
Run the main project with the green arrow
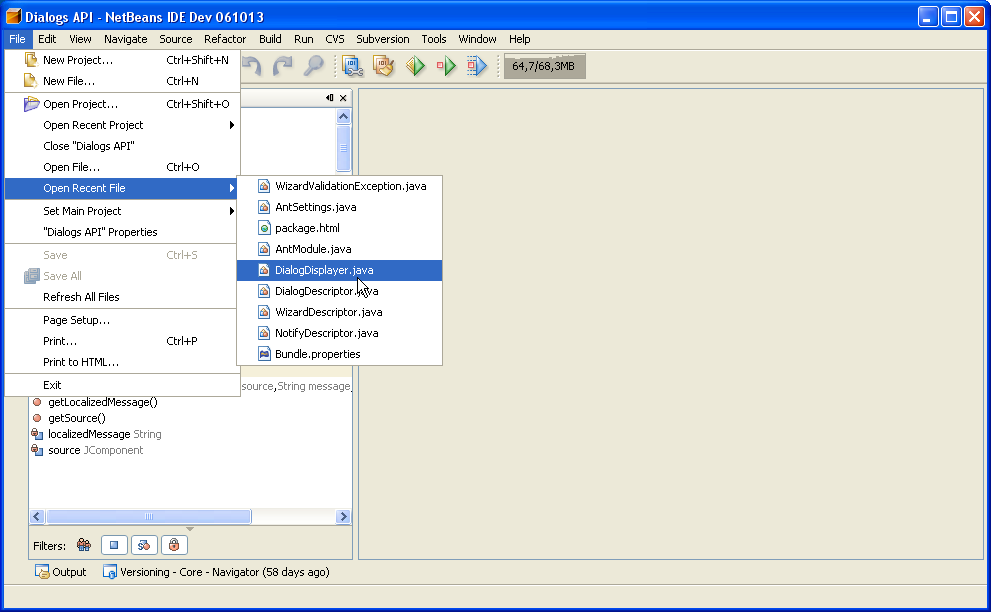[x=415, y=66]
